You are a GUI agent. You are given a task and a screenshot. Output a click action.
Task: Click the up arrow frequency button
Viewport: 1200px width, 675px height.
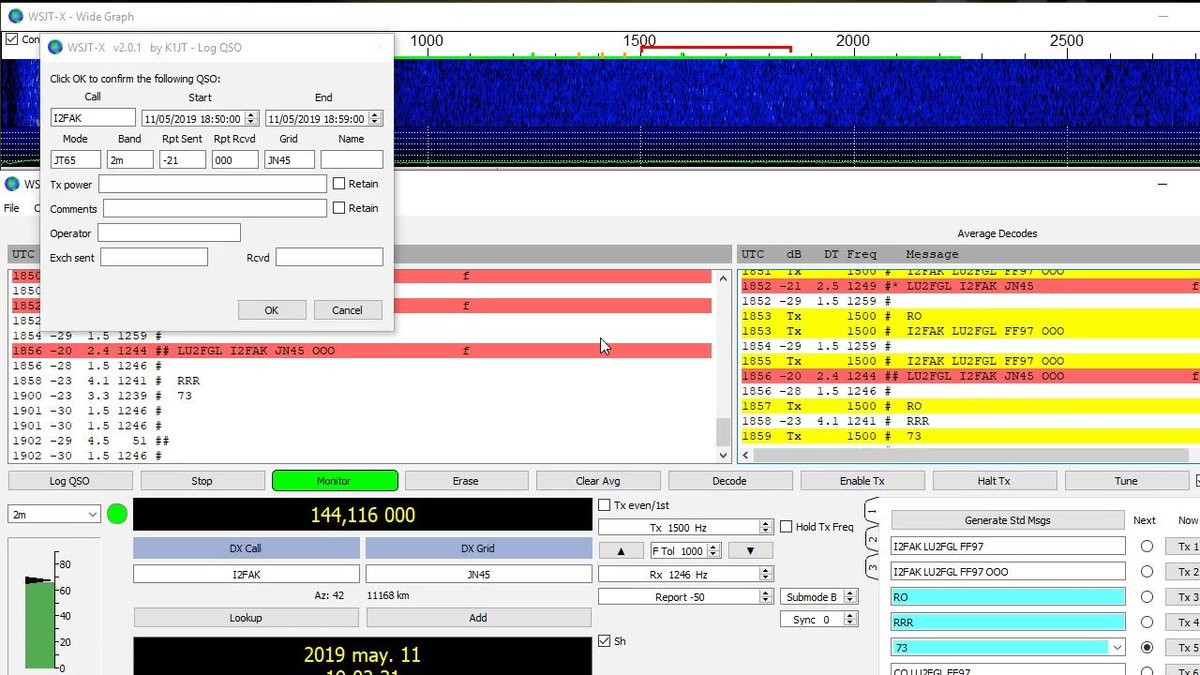point(622,551)
